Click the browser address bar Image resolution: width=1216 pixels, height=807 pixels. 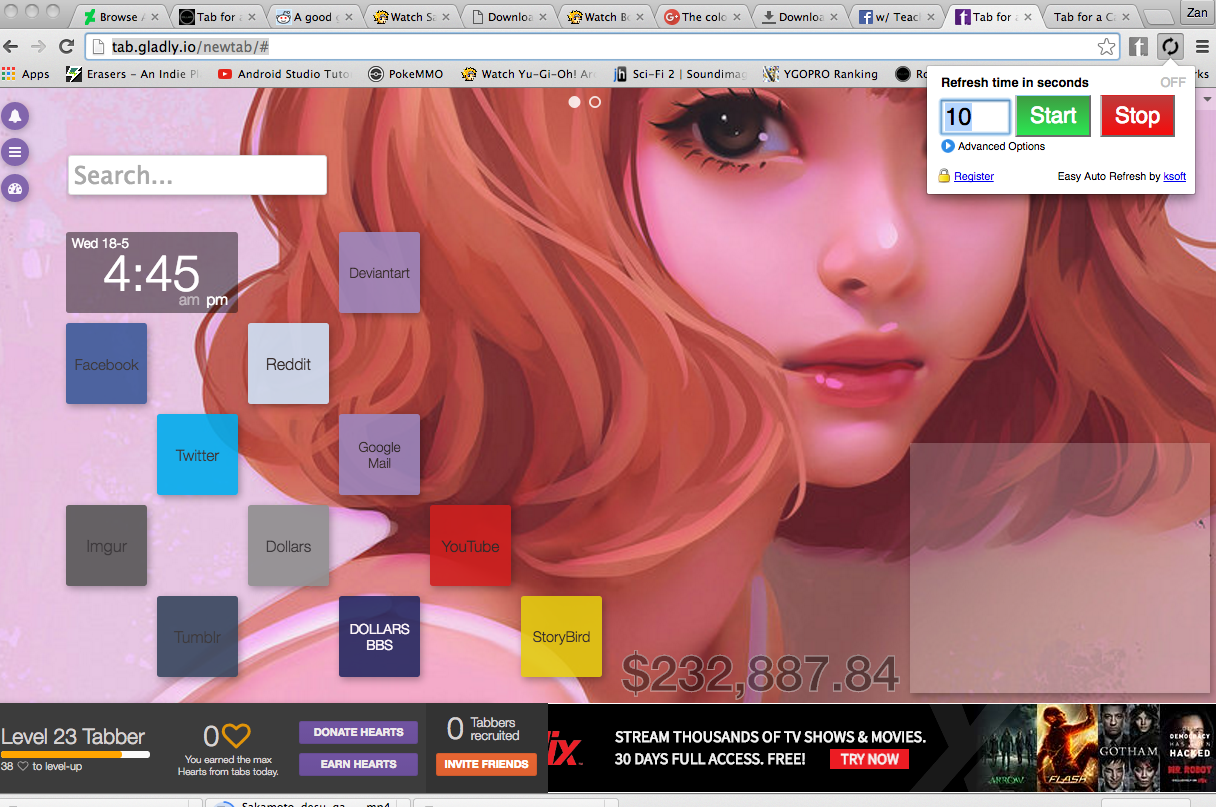pyautogui.click(x=602, y=47)
